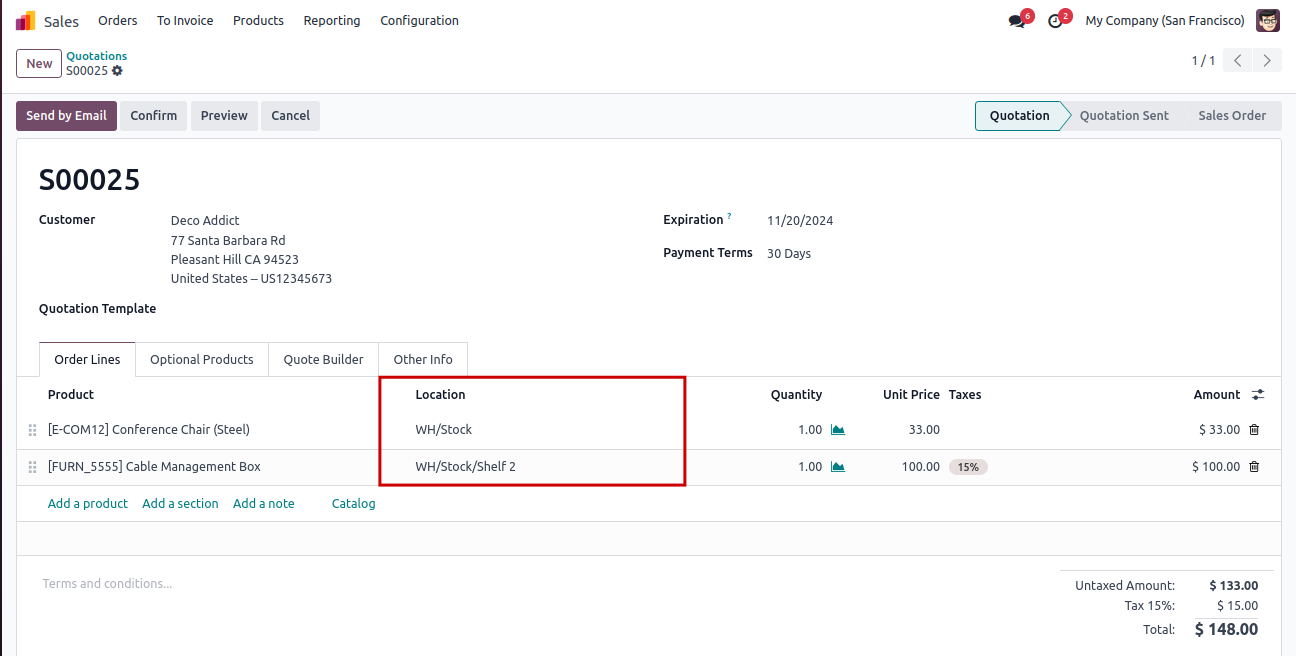1296x656 pixels.
Task: Open forecast chart icon for Conference Chair
Action: [838, 430]
